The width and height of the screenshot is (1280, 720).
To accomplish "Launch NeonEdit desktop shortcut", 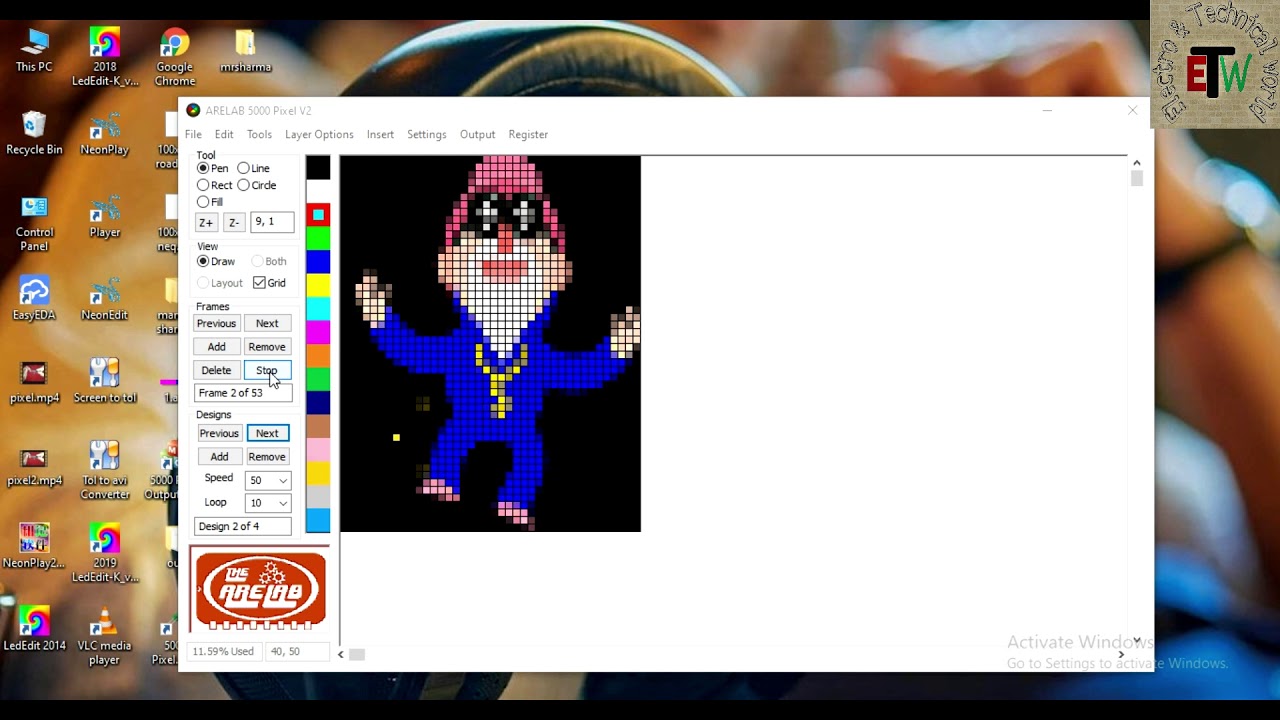I will point(105,299).
